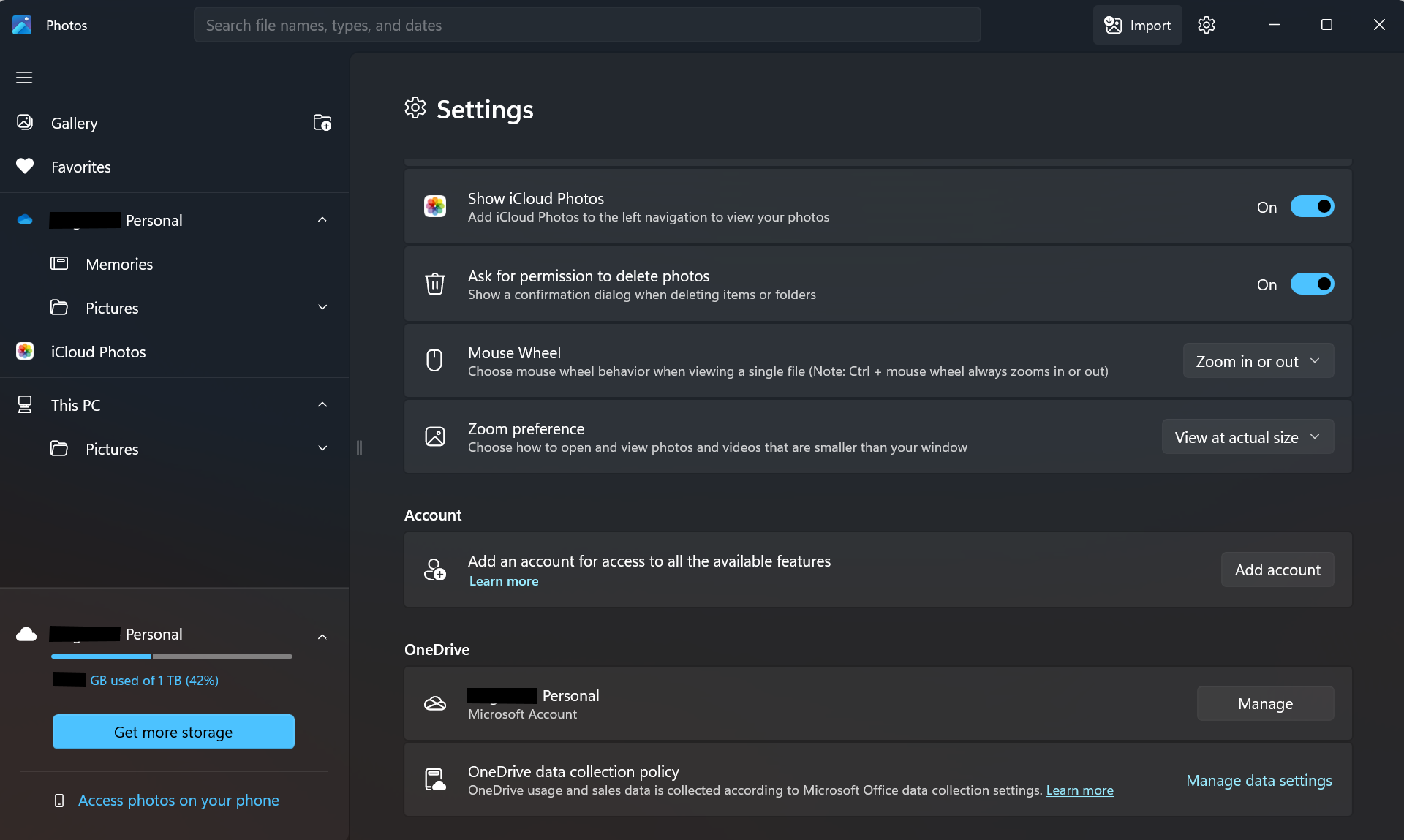Click the Memories icon in the sidebar
Viewport: 1404px width, 840px height.
click(59, 264)
